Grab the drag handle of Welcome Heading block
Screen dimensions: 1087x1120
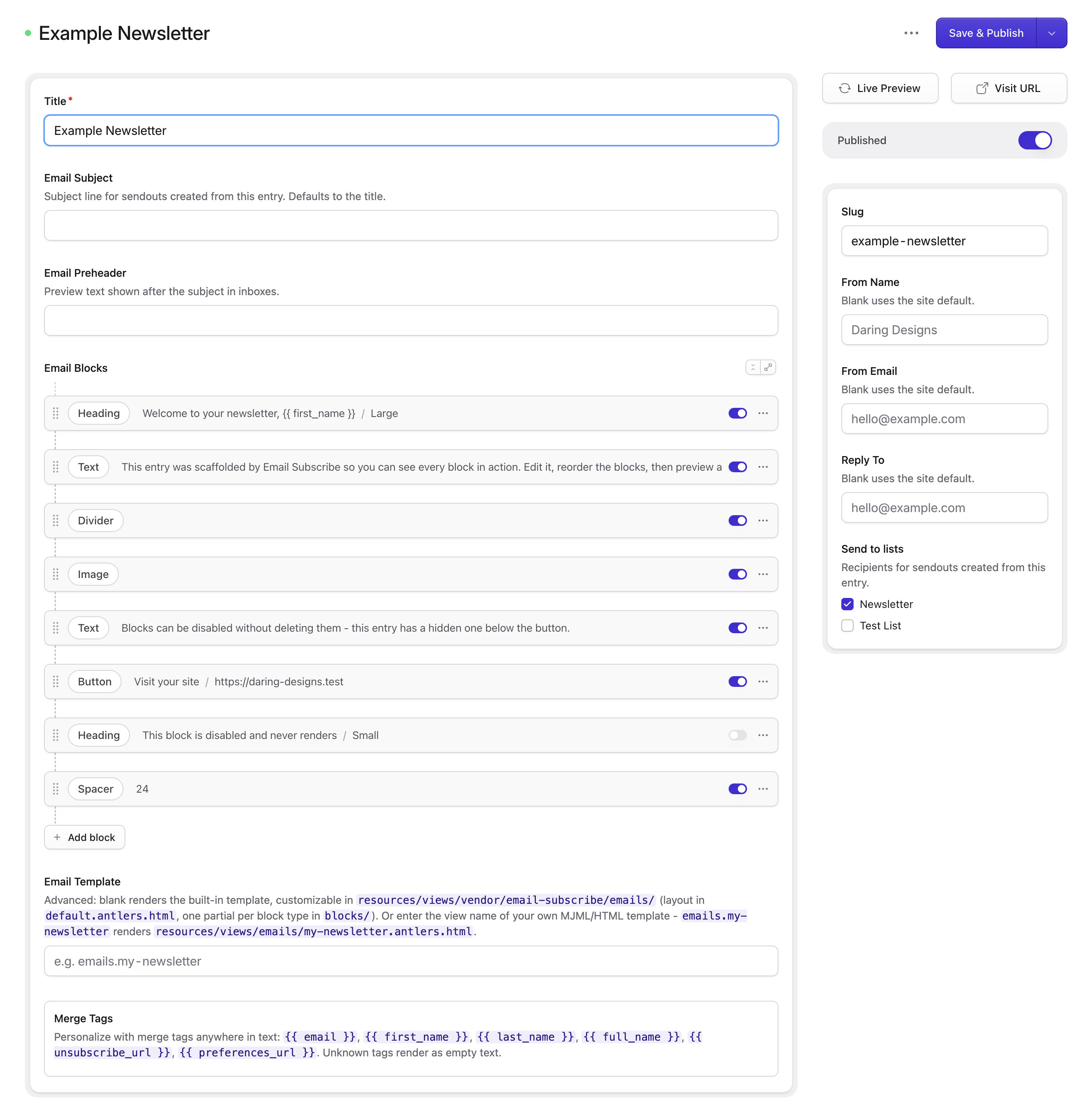point(56,413)
